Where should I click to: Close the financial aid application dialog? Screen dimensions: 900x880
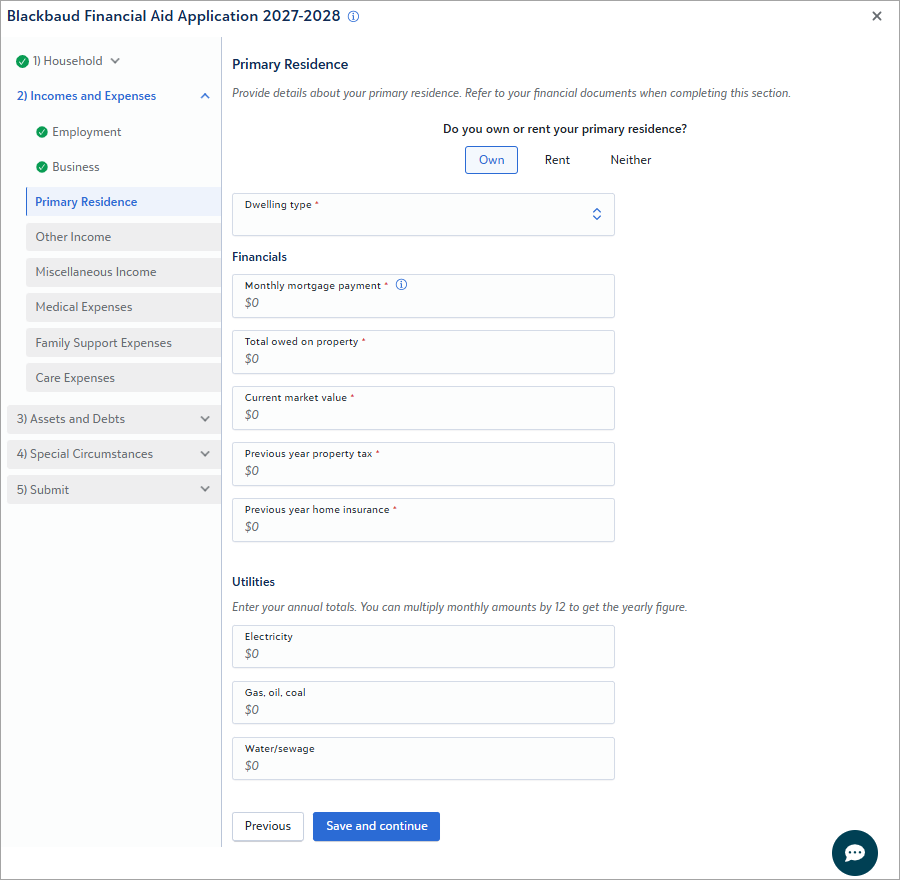tap(876, 16)
